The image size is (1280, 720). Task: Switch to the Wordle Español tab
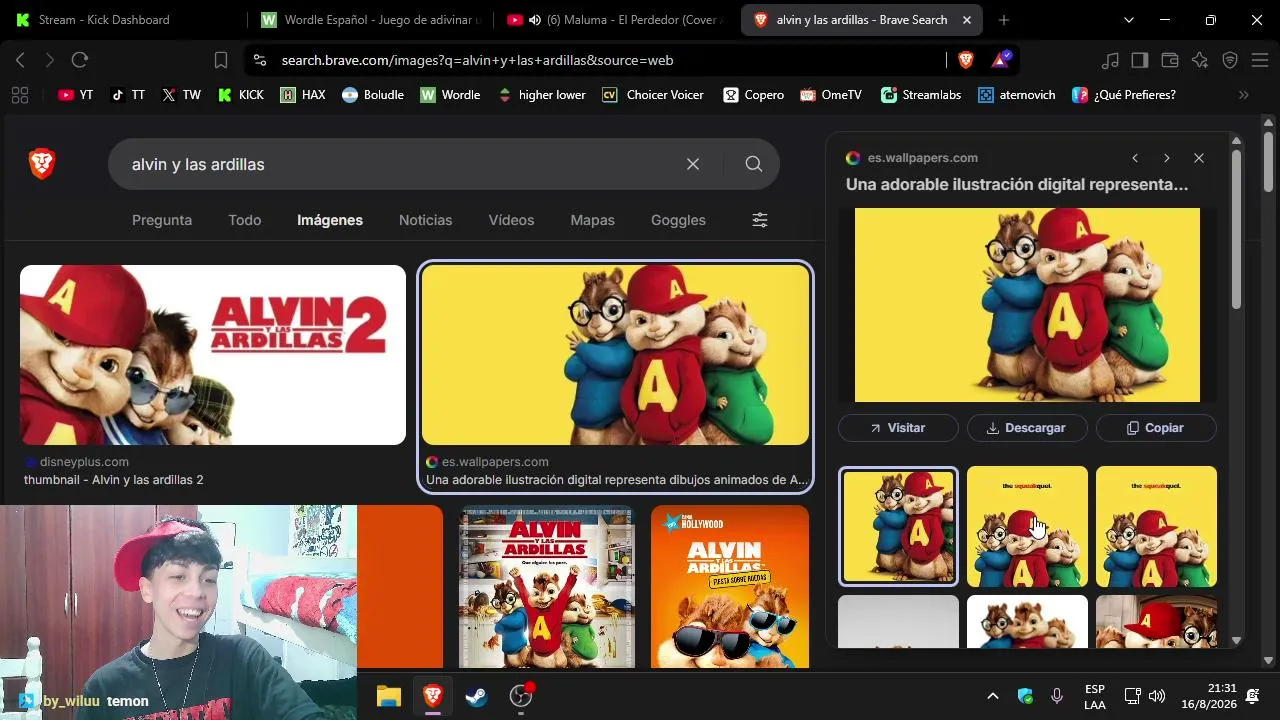370,20
